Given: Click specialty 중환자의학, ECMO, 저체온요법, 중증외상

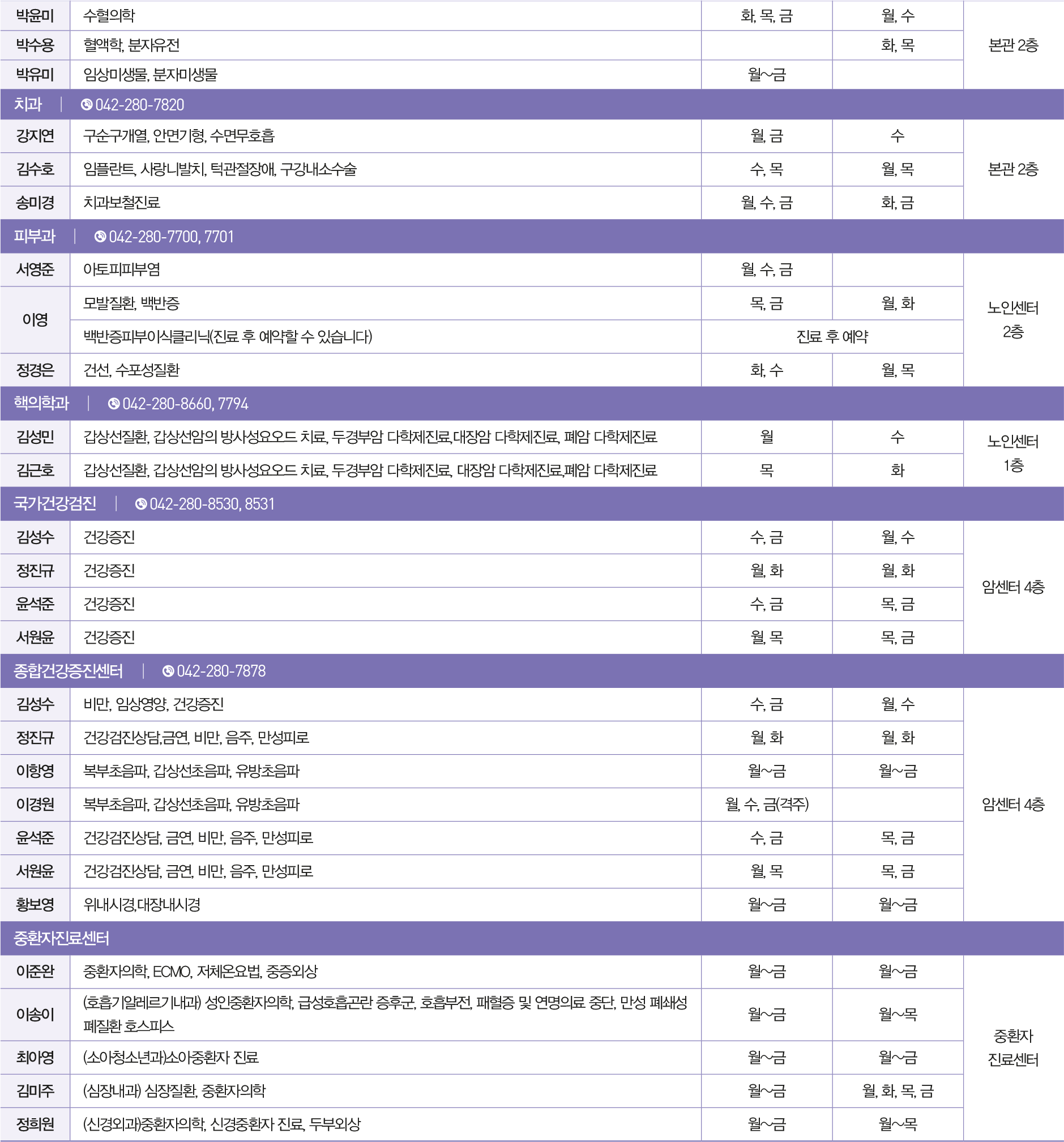Looking at the screenshot, I should (200, 972).
